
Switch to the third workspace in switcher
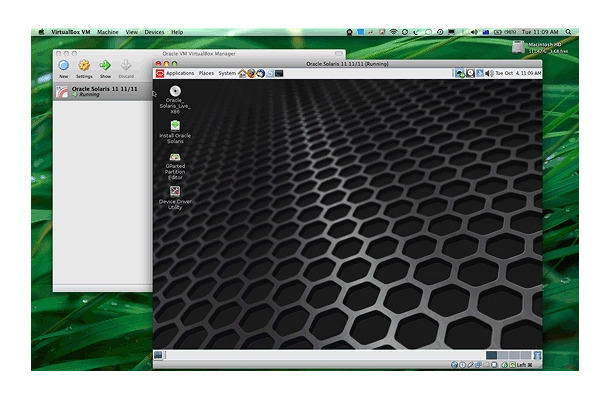[x=514, y=355]
